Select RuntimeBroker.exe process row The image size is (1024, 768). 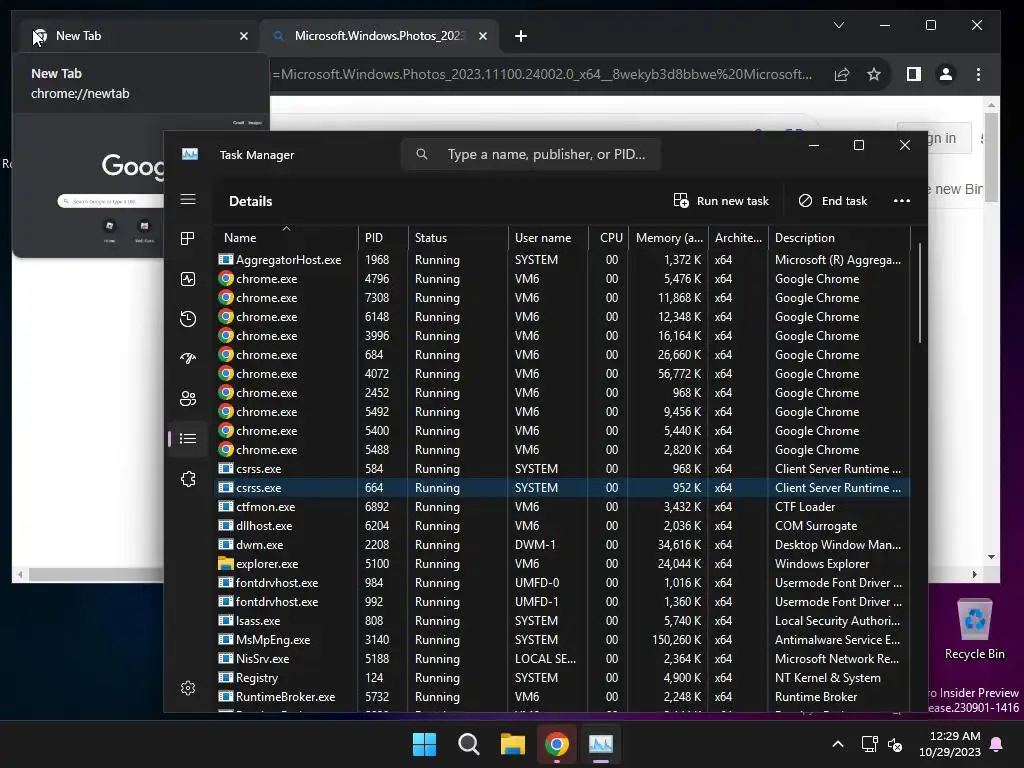click(562, 697)
